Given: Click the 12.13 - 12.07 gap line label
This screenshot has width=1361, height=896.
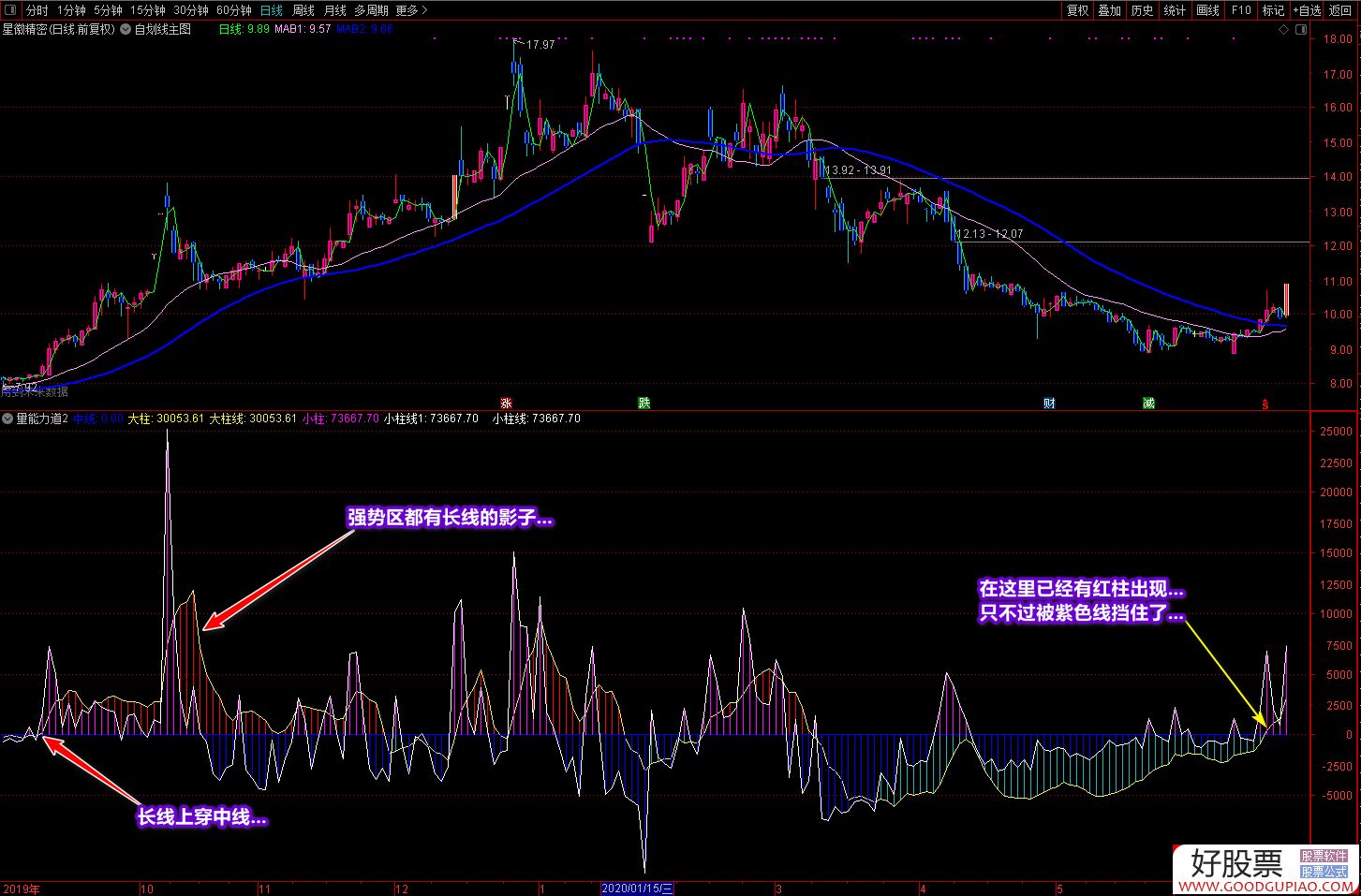Looking at the screenshot, I should (990, 234).
